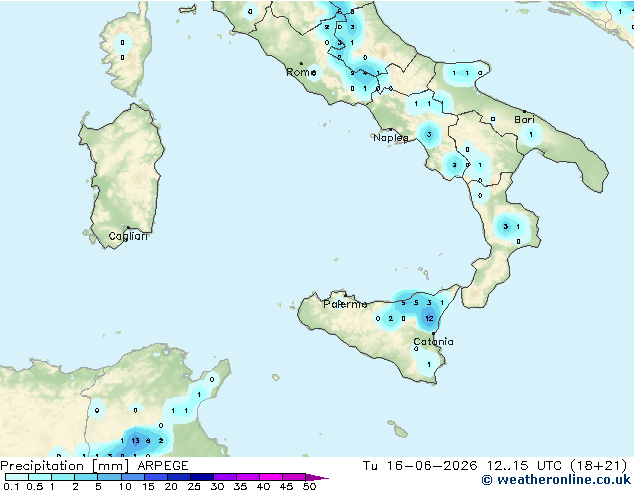Click the Tu 16-06-2026 date label
The image size is (634, 490).
pos(420,466)
